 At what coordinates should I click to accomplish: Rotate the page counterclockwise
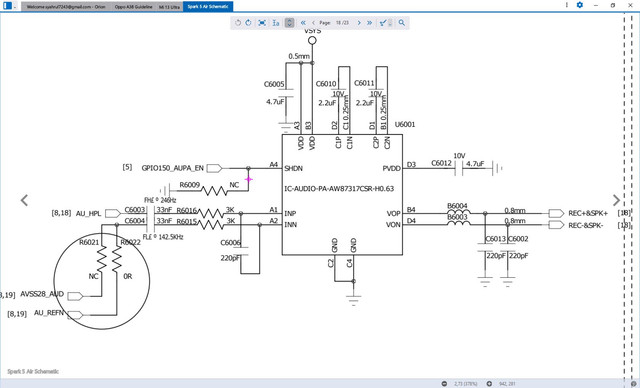[x=238, y=23]
